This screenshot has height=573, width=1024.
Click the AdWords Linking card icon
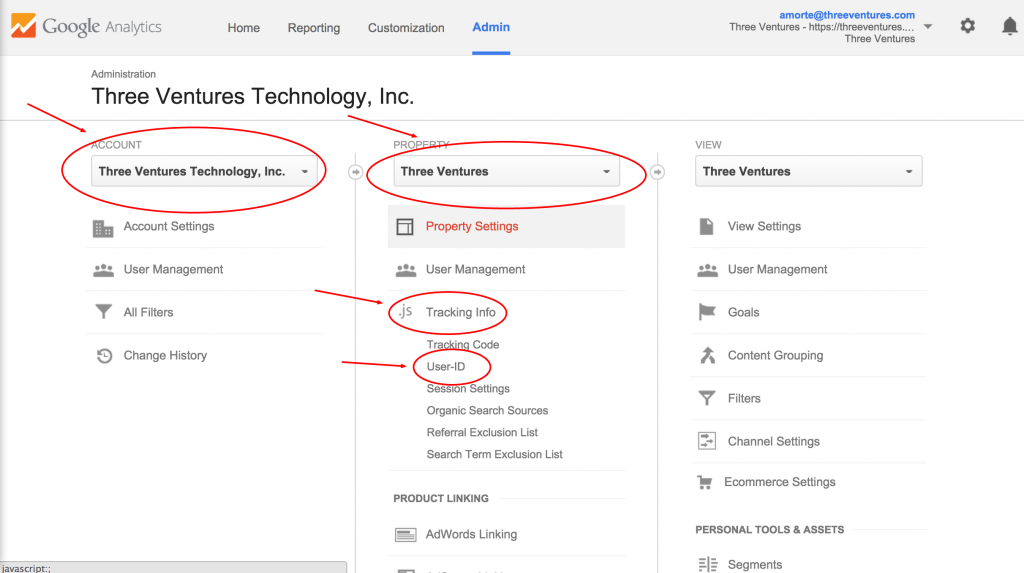click(x=406, y=535)
